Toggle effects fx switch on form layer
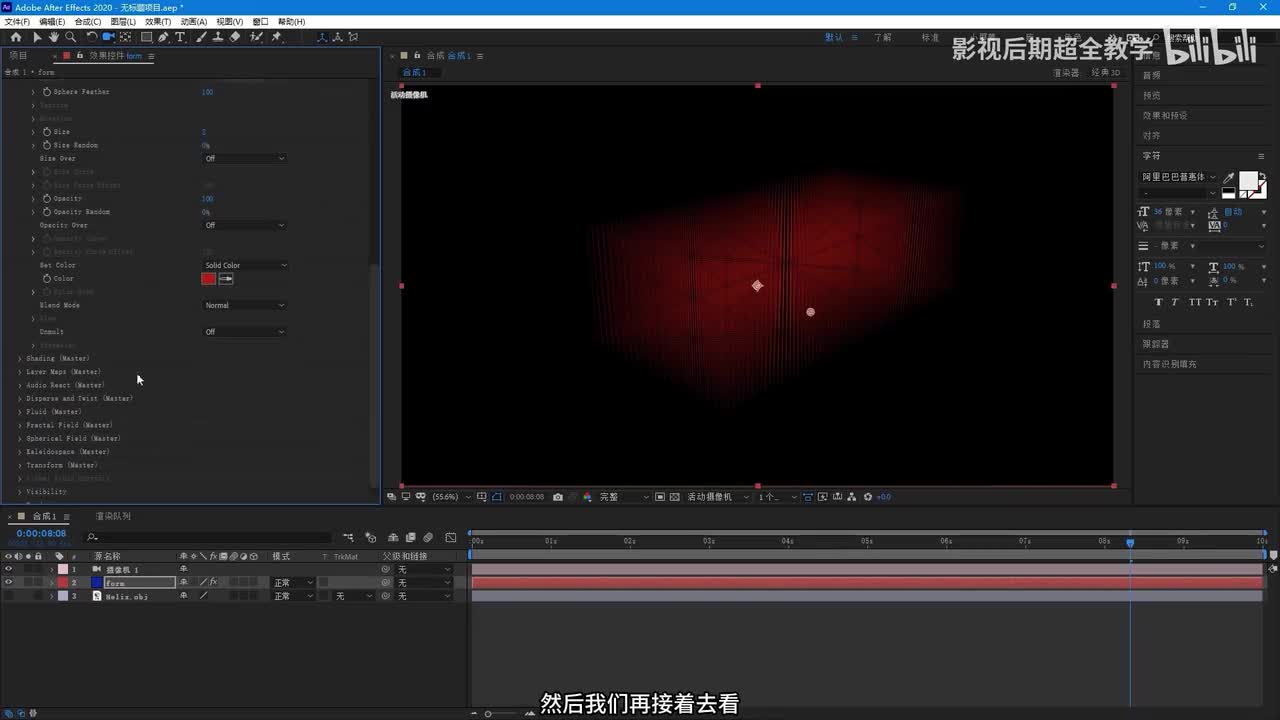The image size is (1280, 720). pos(212,582)
